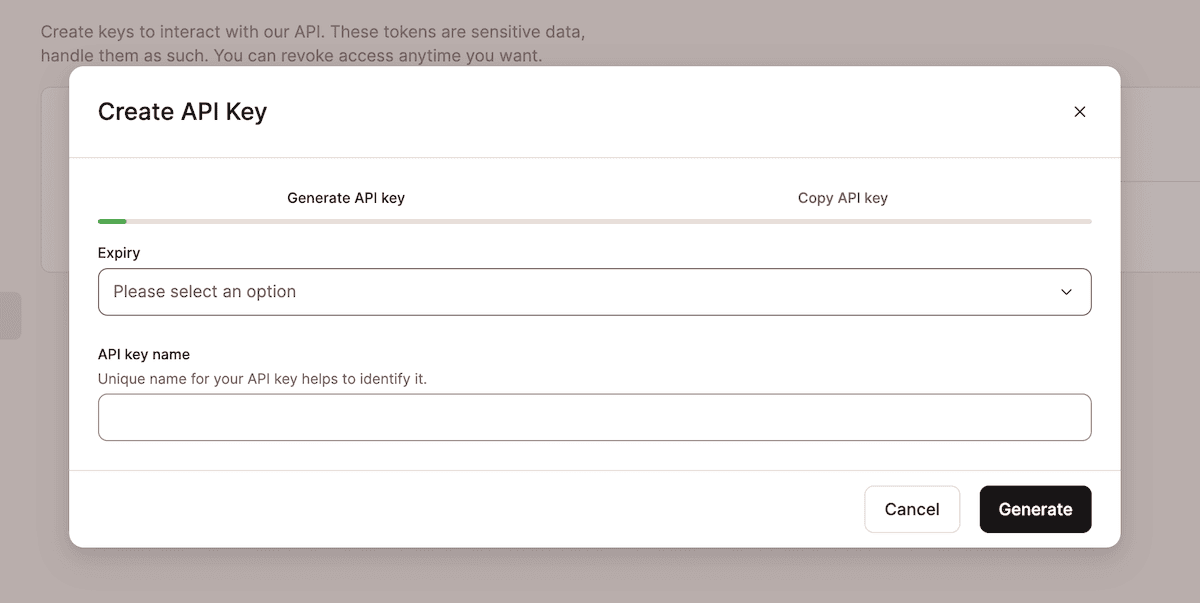Click the unique name helper text
Viewport: 1200px width, 603px height.
[x=262, y=379]
